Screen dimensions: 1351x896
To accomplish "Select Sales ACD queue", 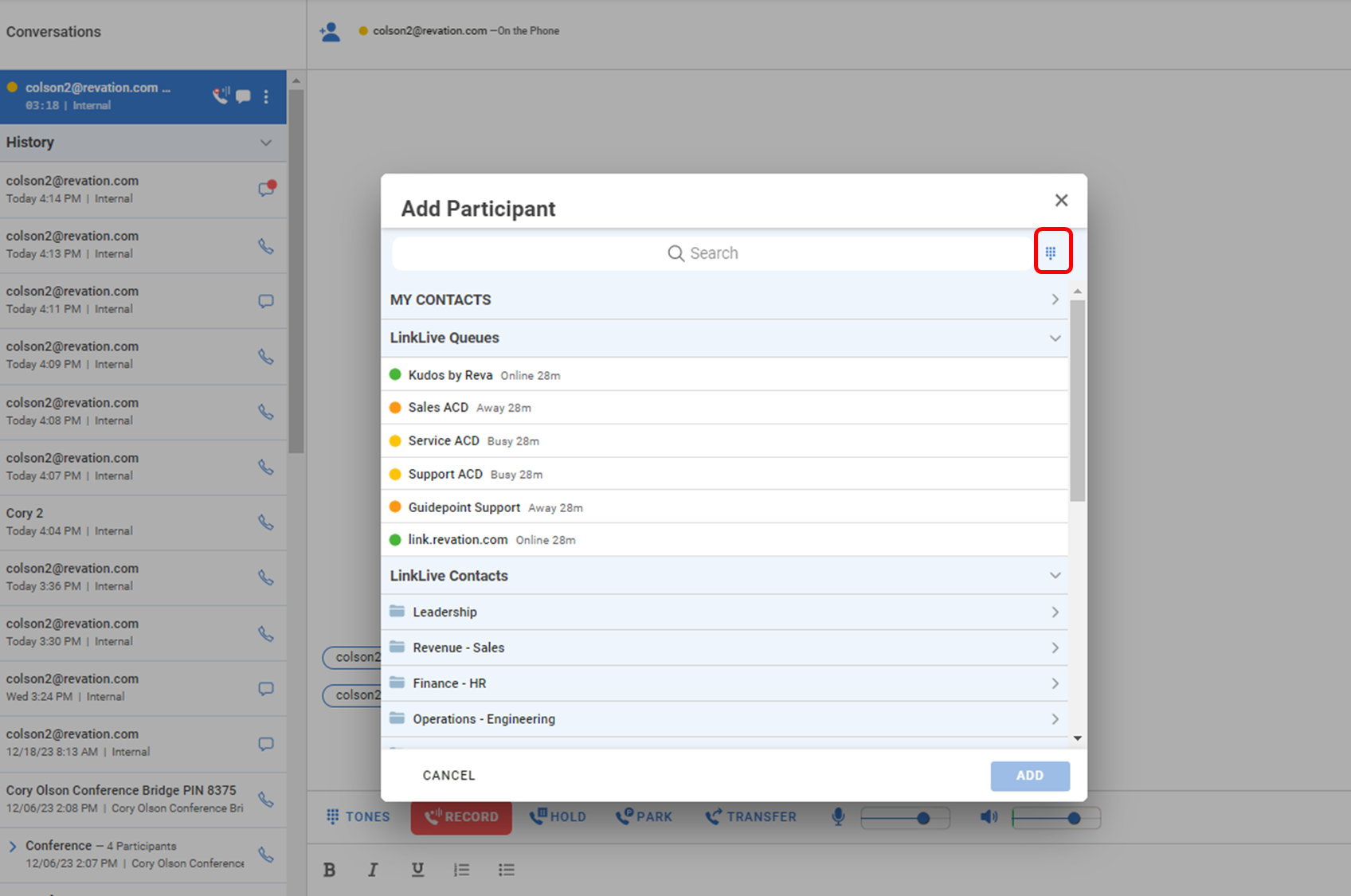I will 438,408.
